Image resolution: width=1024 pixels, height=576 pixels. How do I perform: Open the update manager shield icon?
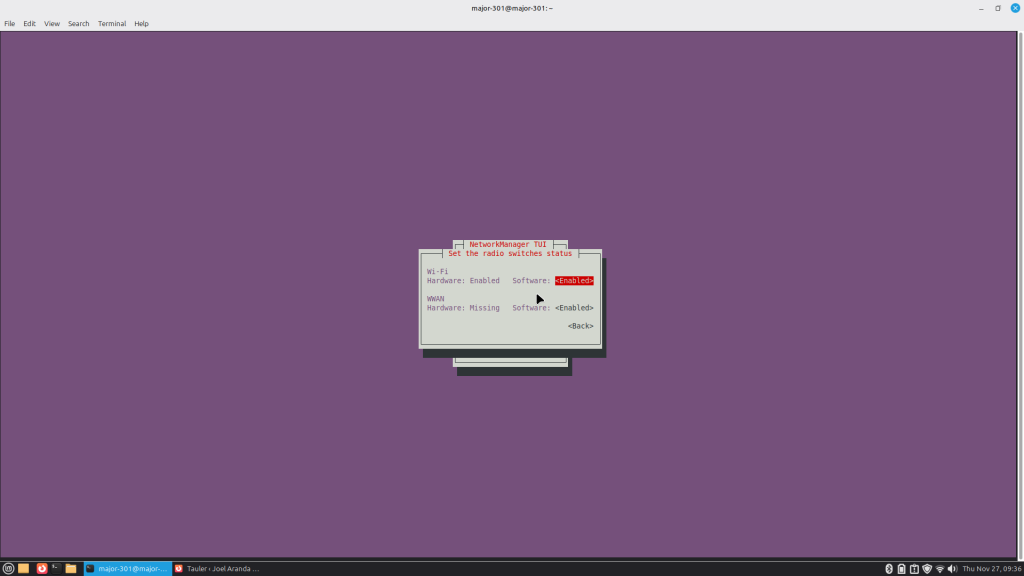926,568
